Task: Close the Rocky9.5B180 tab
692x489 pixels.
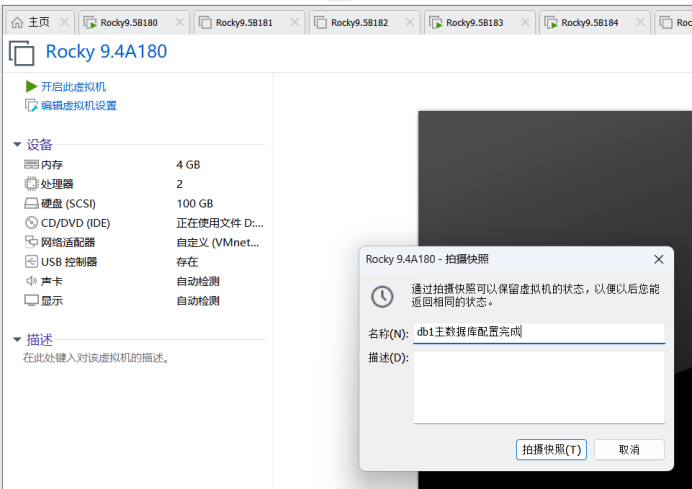Action: tap(179, 22)
